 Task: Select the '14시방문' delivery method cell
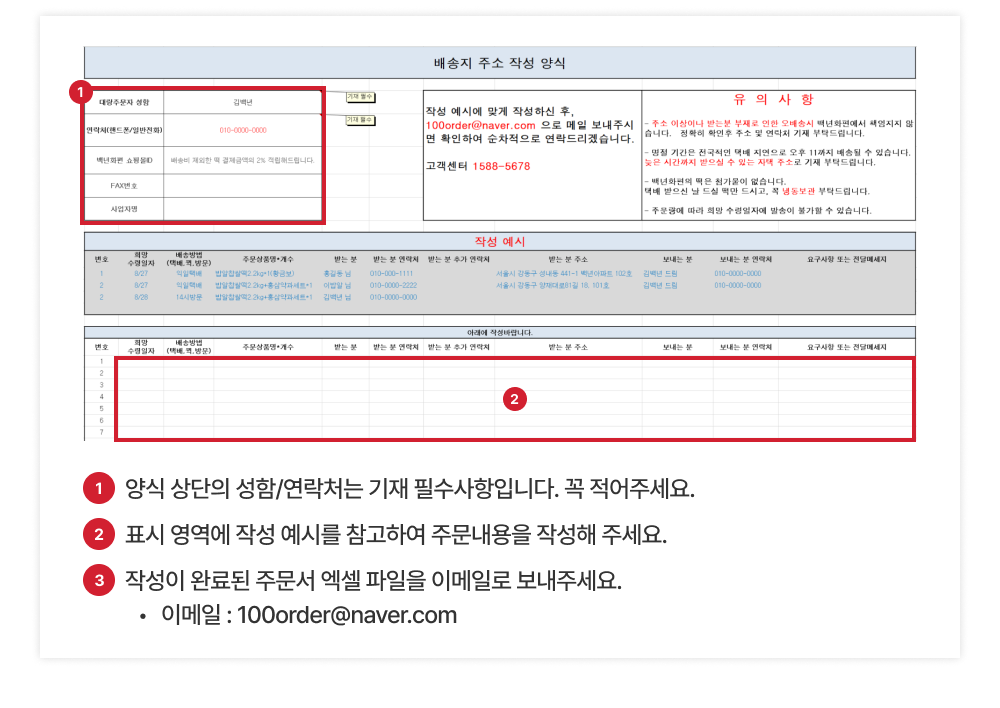pos(189,297)
